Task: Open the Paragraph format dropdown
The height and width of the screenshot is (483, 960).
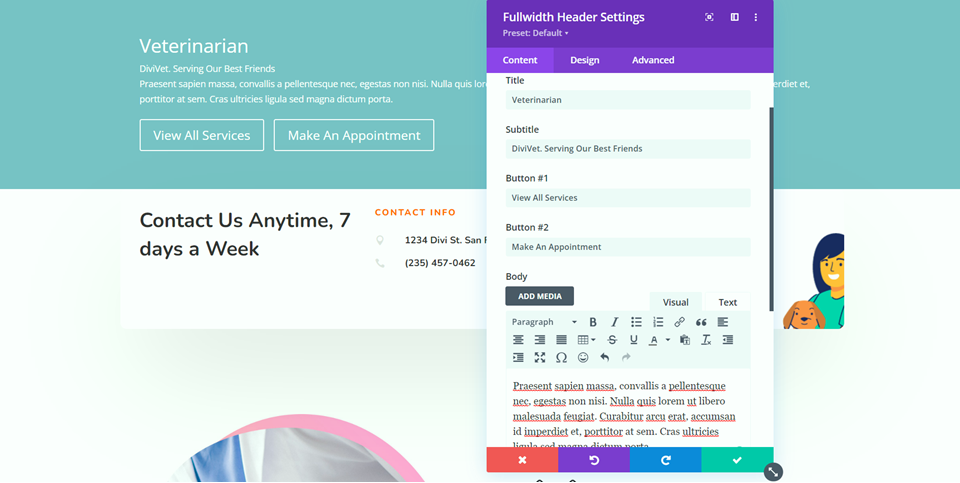Action: pos(544,322)
